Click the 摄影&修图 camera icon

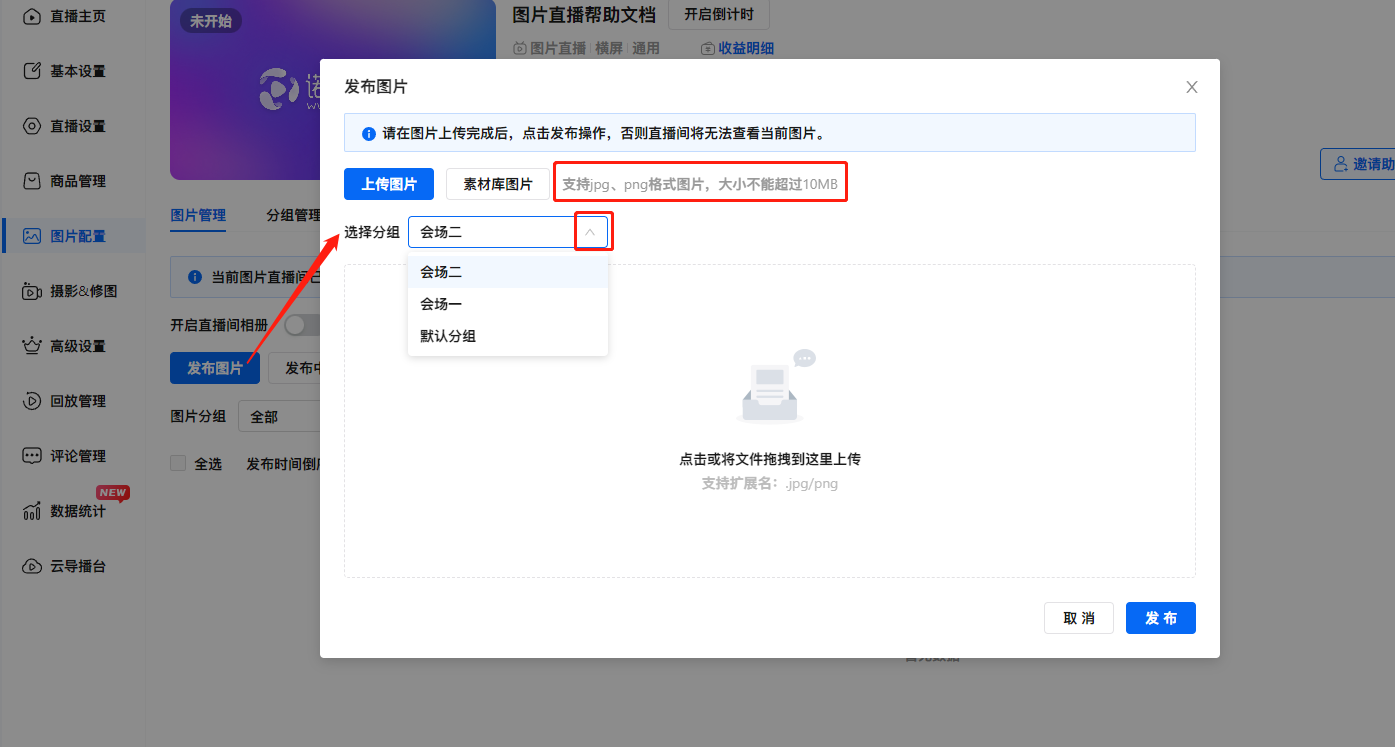32,291
